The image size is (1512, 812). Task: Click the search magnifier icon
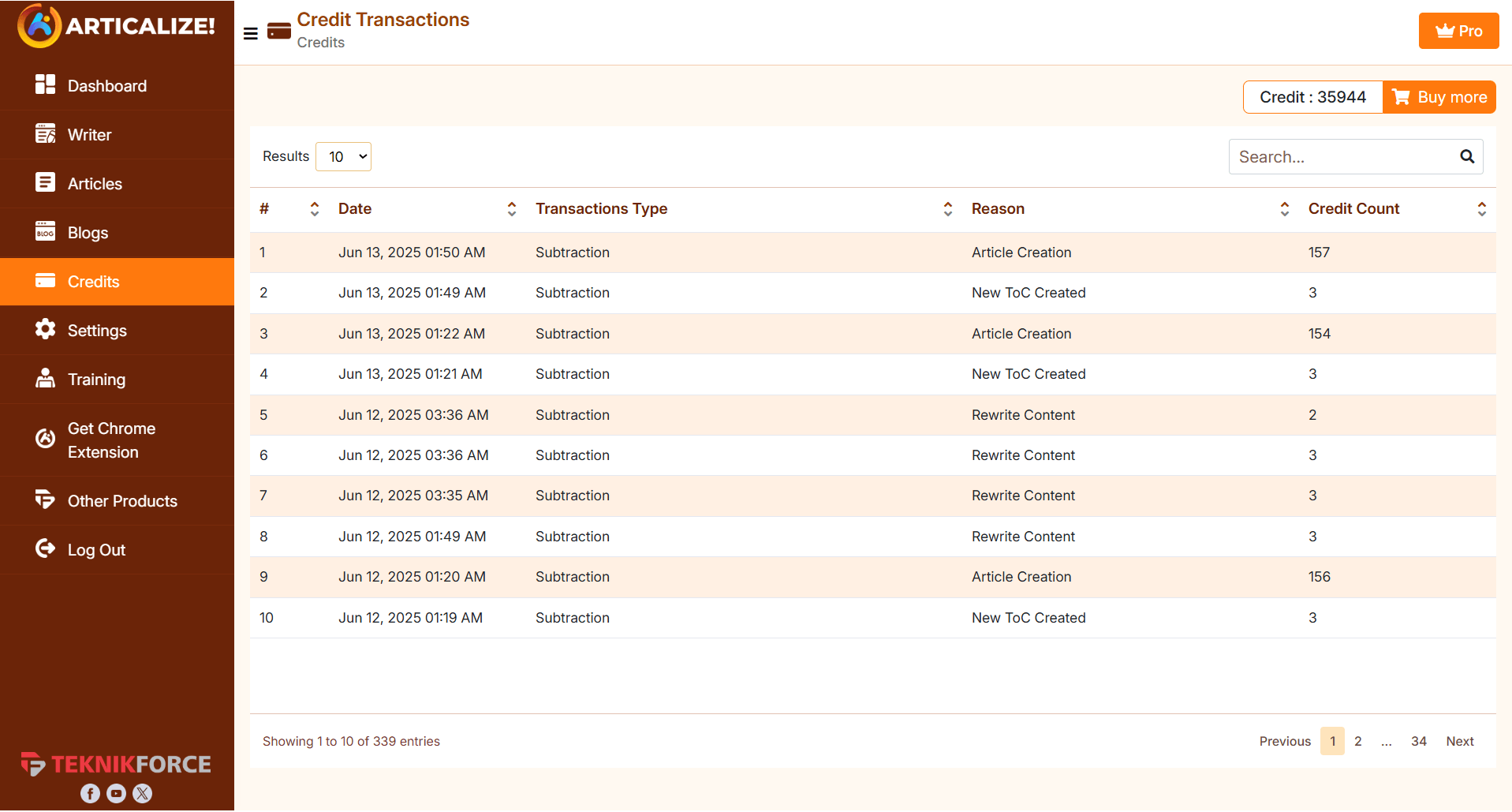[x=1466, y=157]
